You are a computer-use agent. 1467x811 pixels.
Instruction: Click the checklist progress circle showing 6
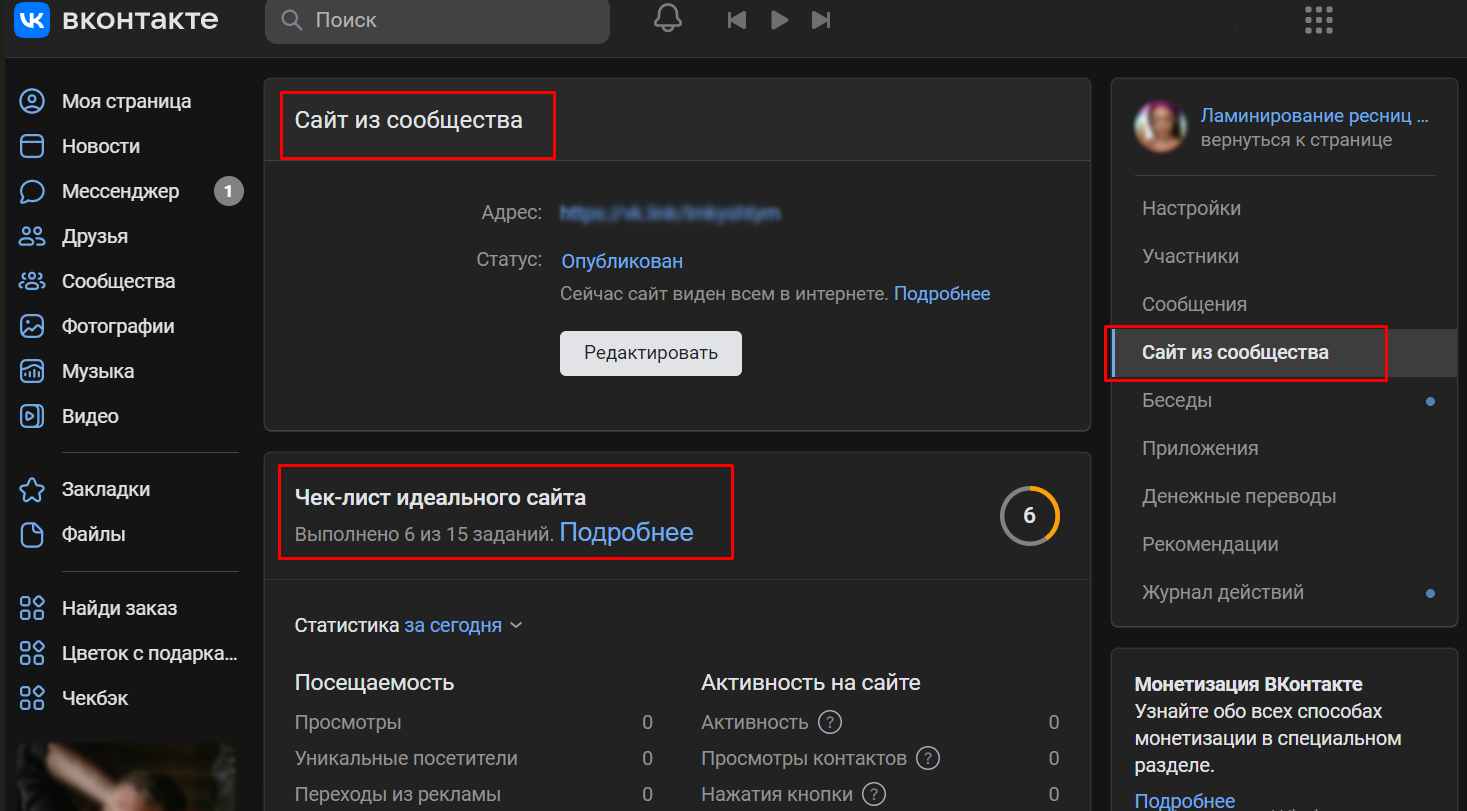click(x=1029, y=516)
